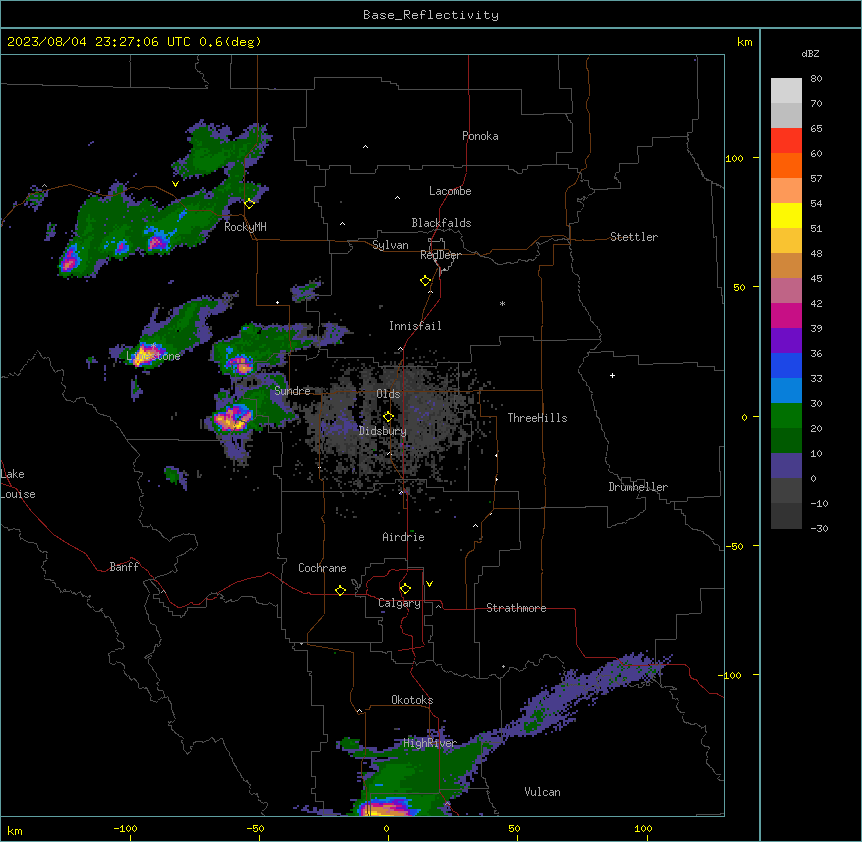Click the Base_Reflectivity title text

[431, 15]
